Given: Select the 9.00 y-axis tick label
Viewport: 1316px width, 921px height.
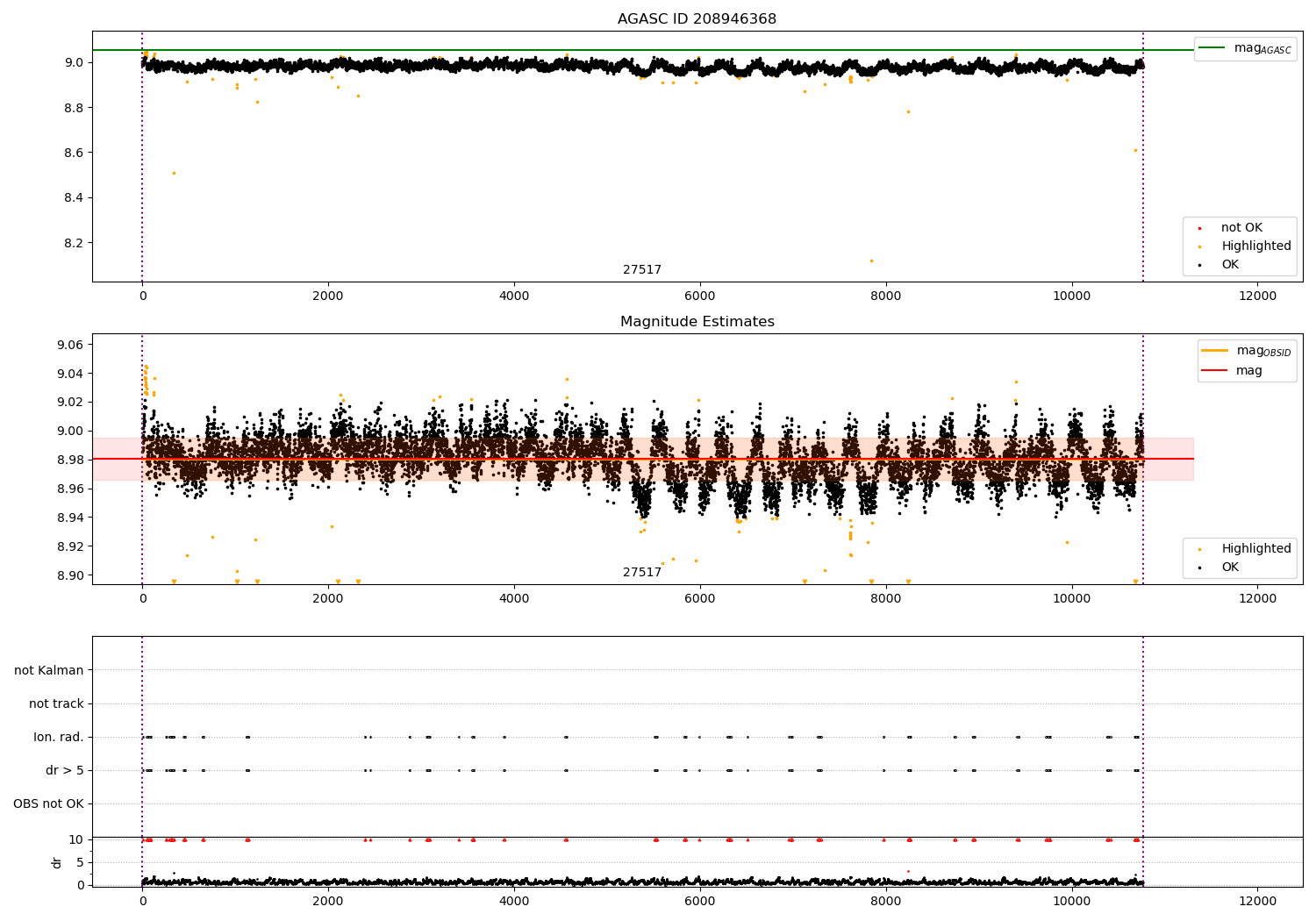Looking at the screenshot, I should click(70, 431).
